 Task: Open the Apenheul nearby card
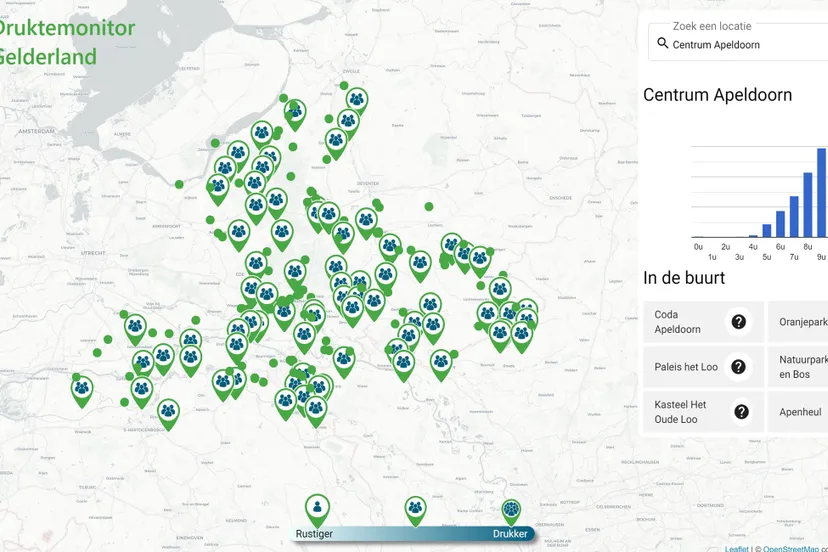point(798,411)
